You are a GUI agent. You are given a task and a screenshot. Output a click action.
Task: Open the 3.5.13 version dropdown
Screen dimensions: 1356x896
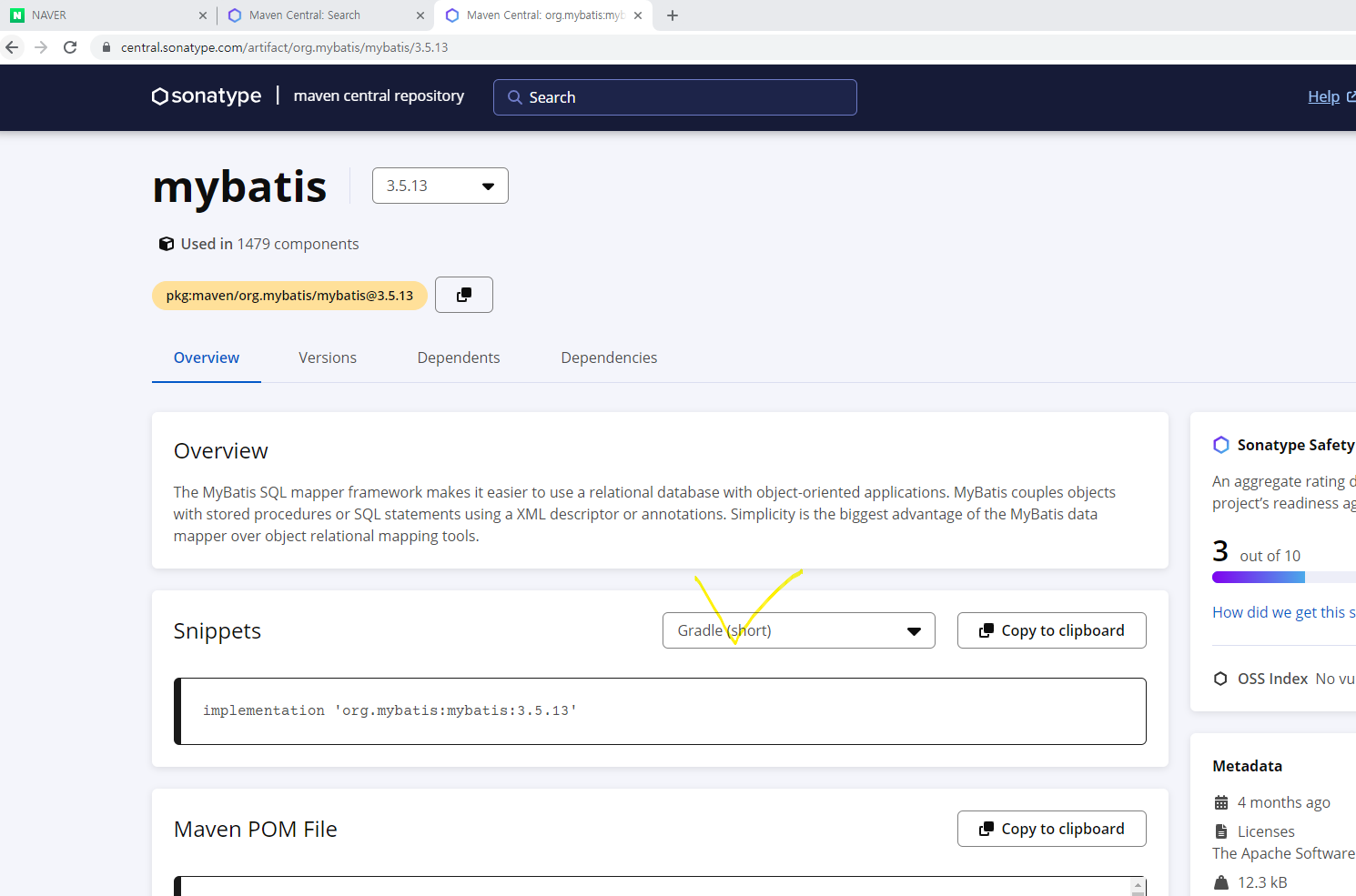pyautogui.click(x=440, y=186)
